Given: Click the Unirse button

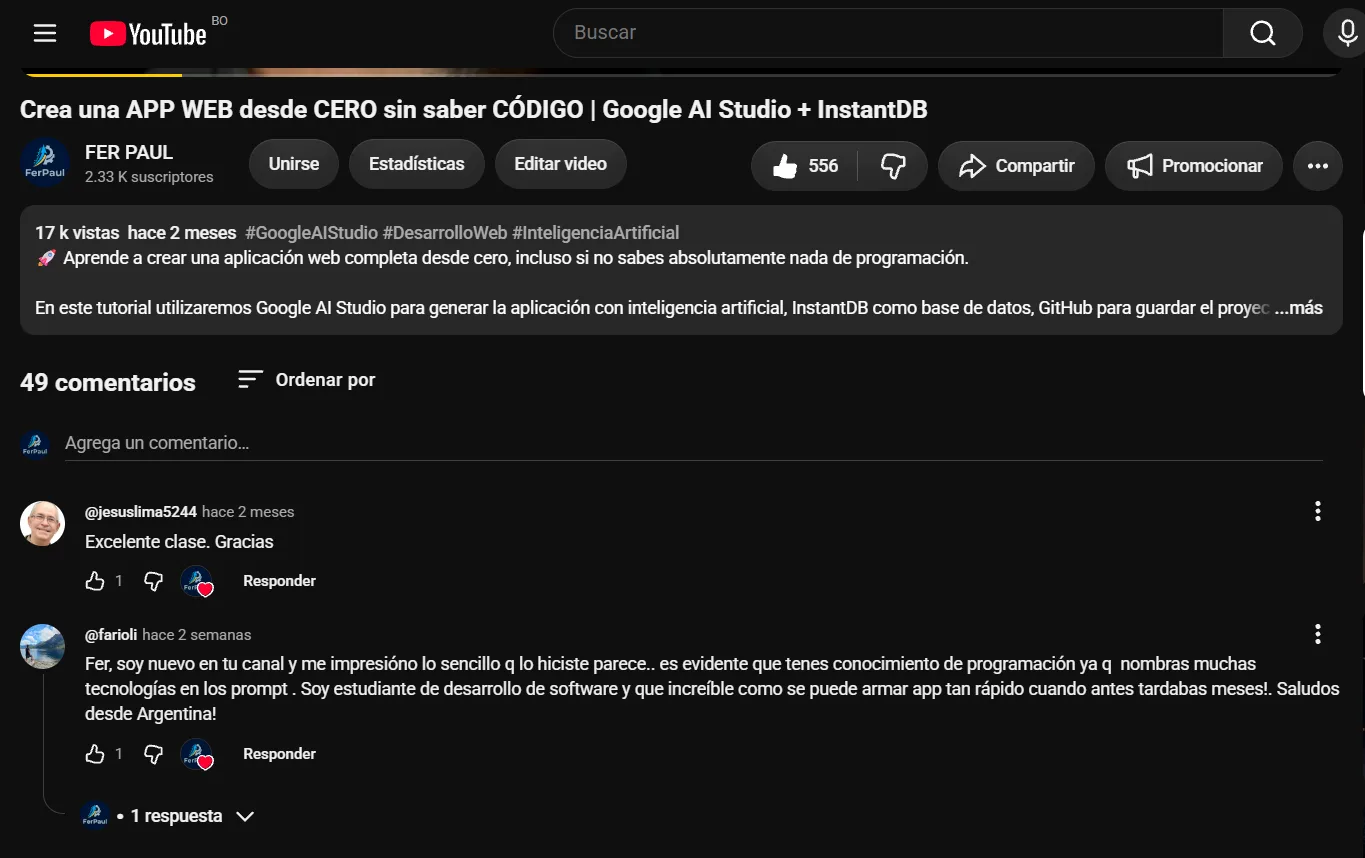Looking at the screenshot, I should (x=294, y=164).
